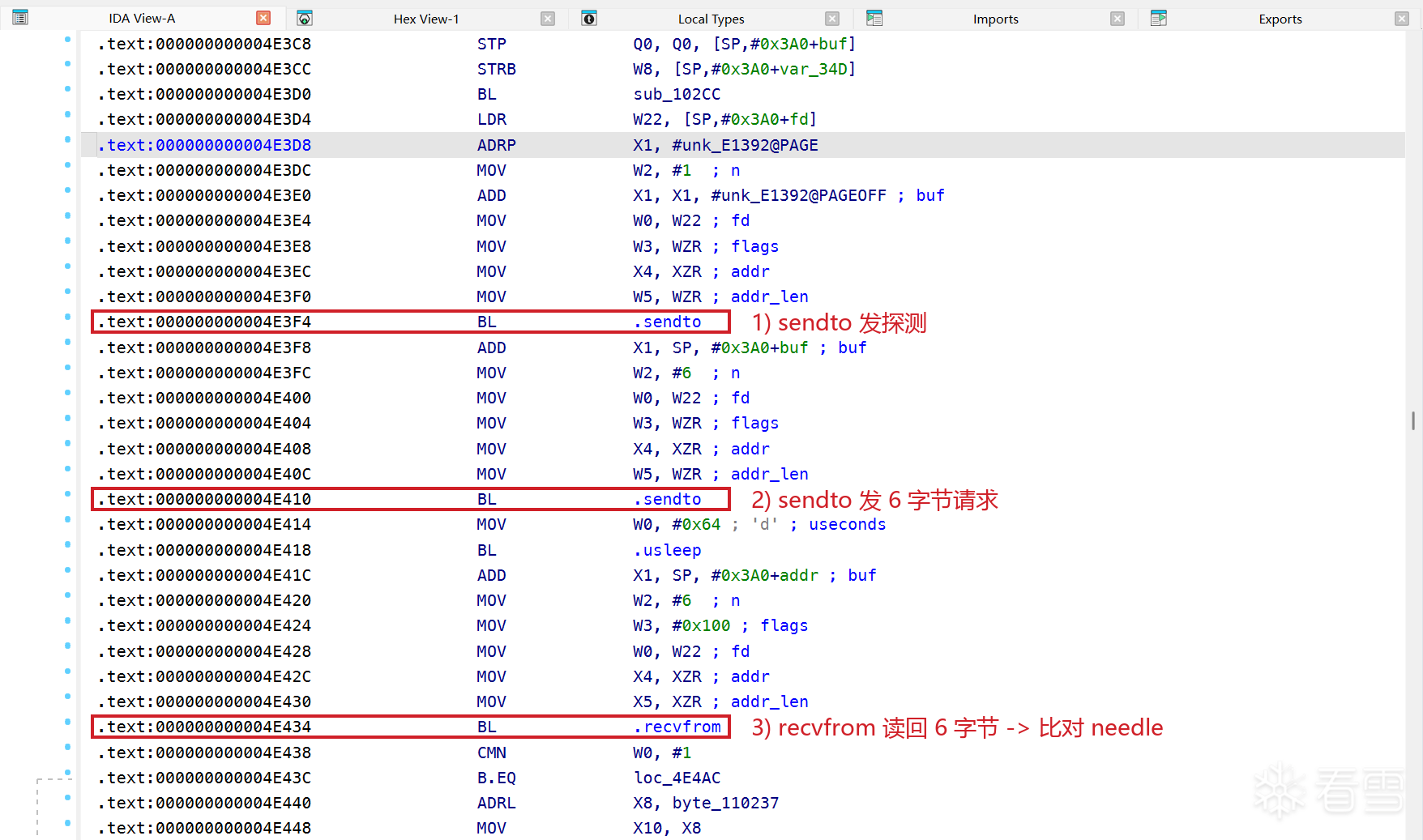
Task: Open the Exports tab
Action: click(x=1280, y=19)
